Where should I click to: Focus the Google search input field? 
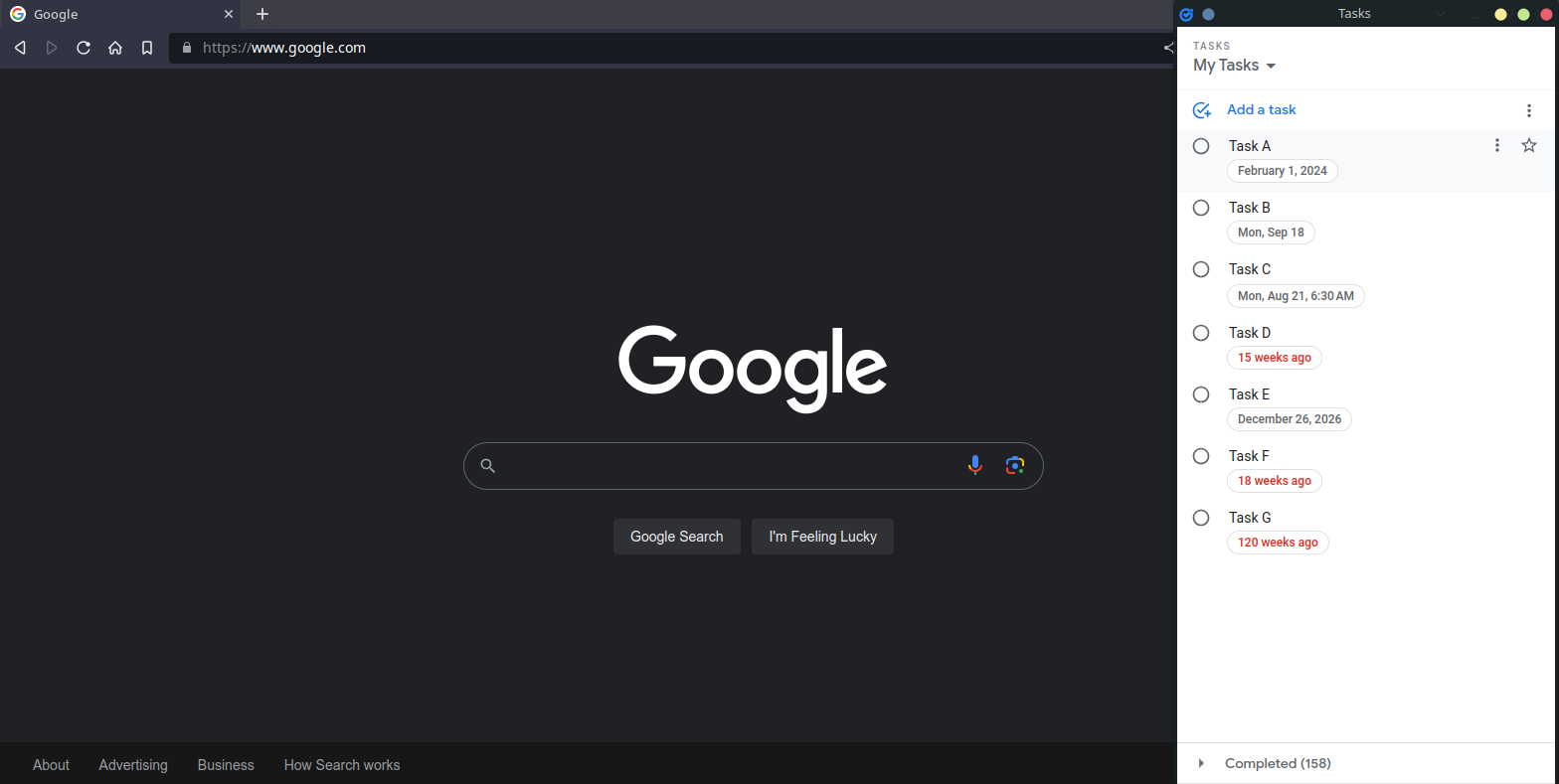tap(753, 466)
